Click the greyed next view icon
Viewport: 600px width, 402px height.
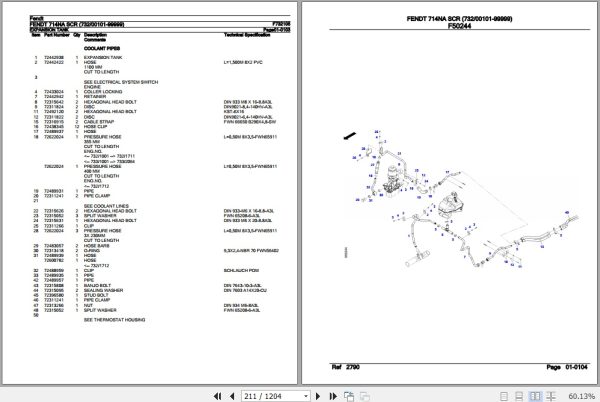(365, 396)
